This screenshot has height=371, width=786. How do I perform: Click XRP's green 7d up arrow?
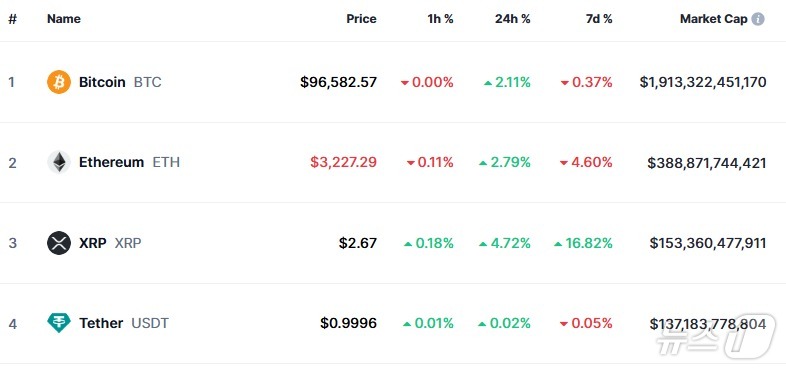point(558,244)
